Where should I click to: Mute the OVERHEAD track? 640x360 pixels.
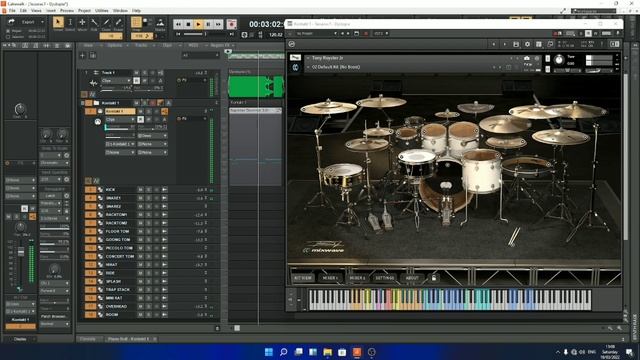point(140,306)
